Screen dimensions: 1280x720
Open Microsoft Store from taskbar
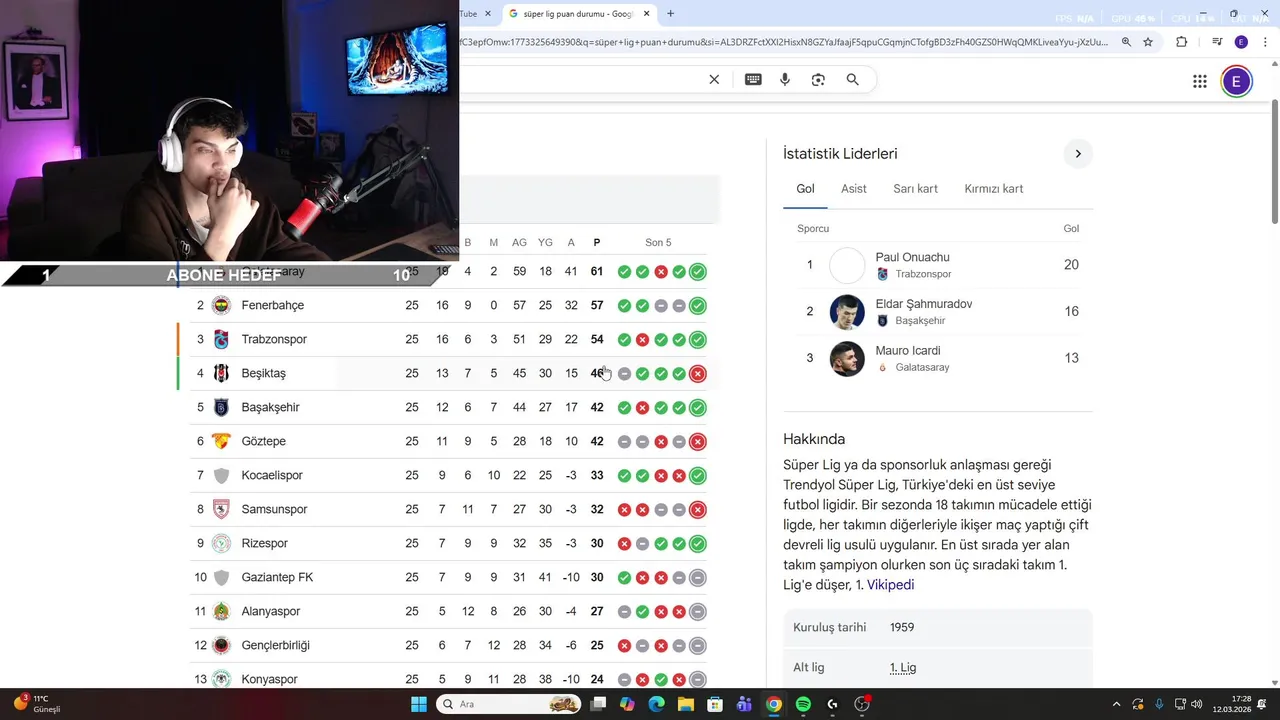coord(715,704)
